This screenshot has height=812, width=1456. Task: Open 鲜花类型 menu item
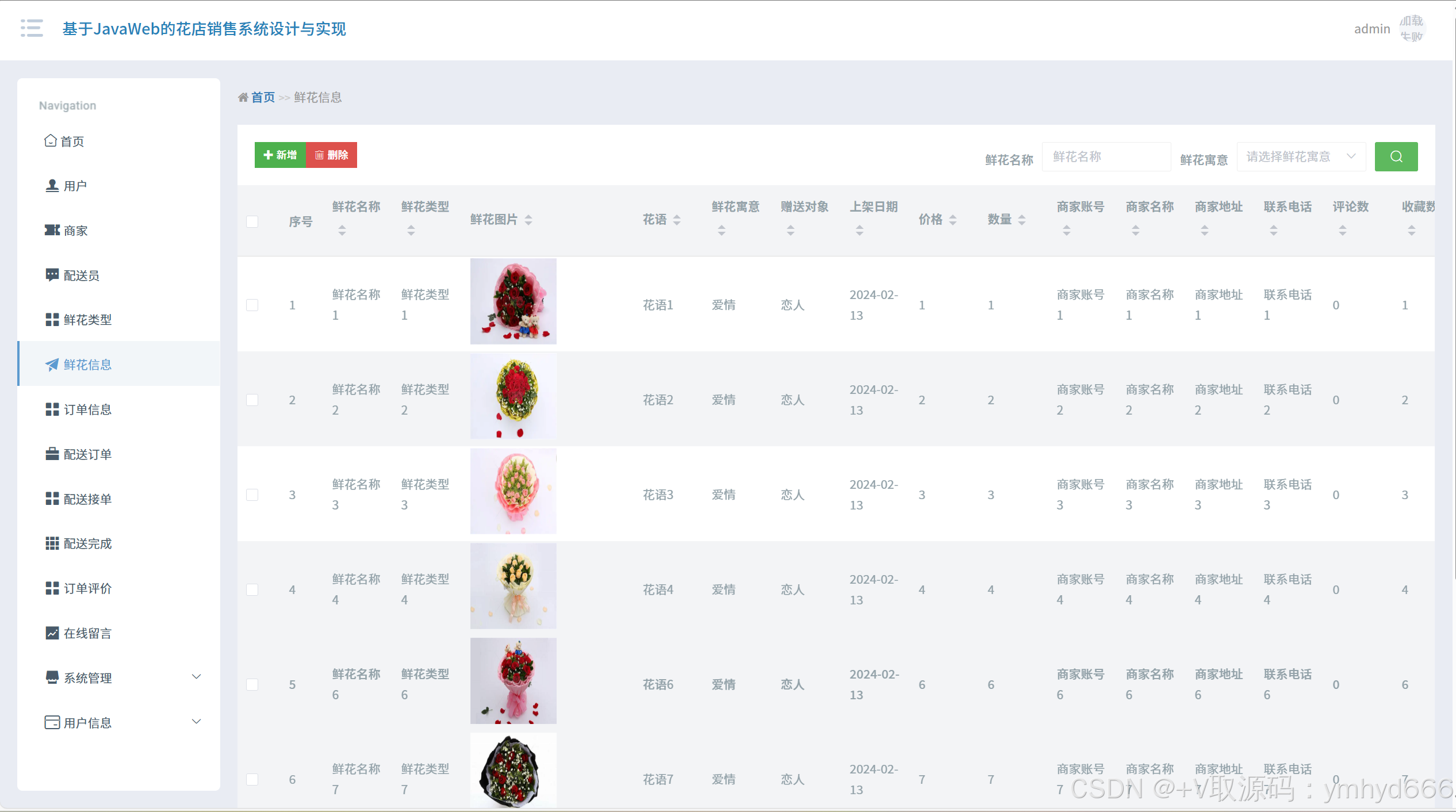coord(87,320)
